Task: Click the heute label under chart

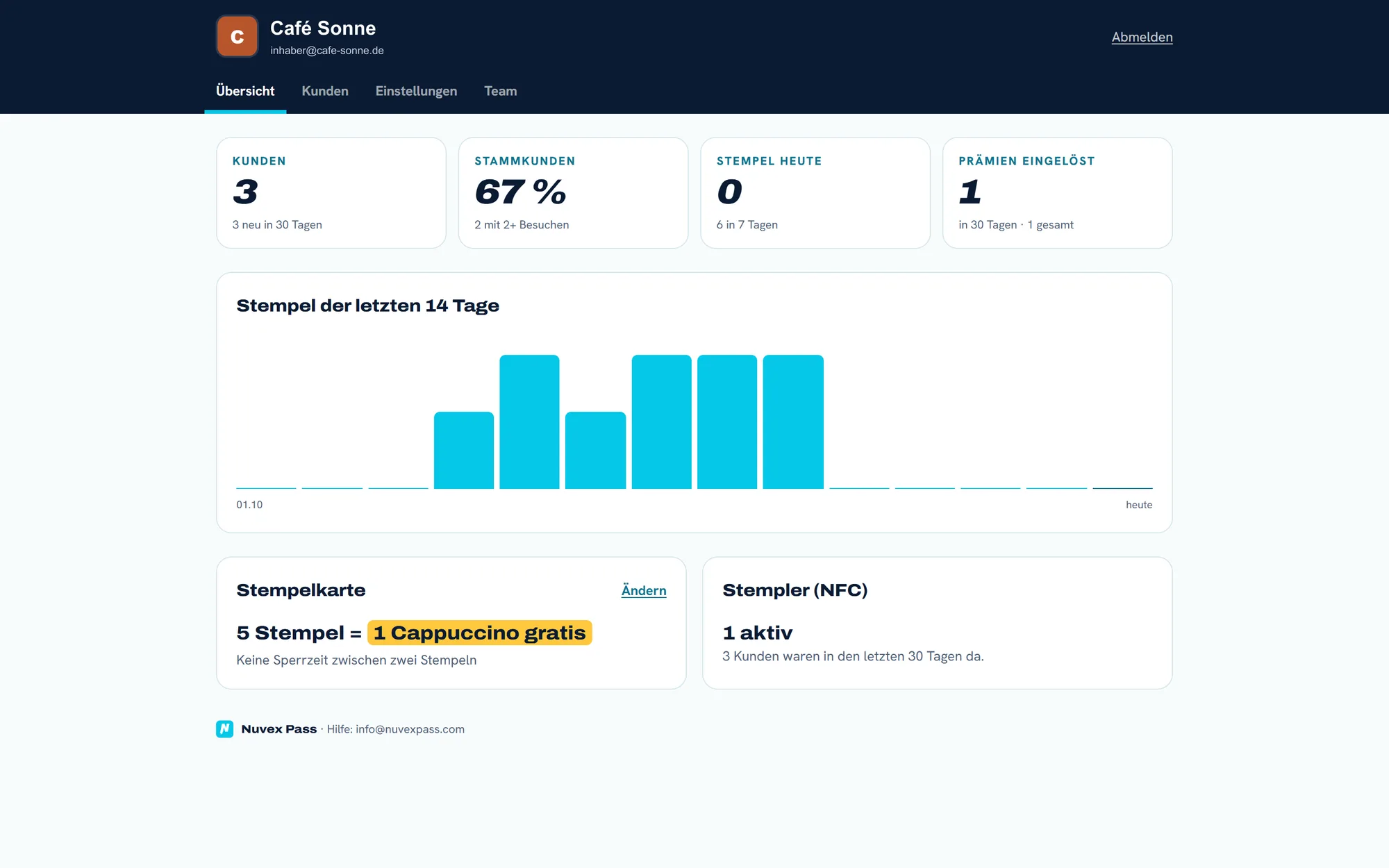Action: coord(1139,505)
